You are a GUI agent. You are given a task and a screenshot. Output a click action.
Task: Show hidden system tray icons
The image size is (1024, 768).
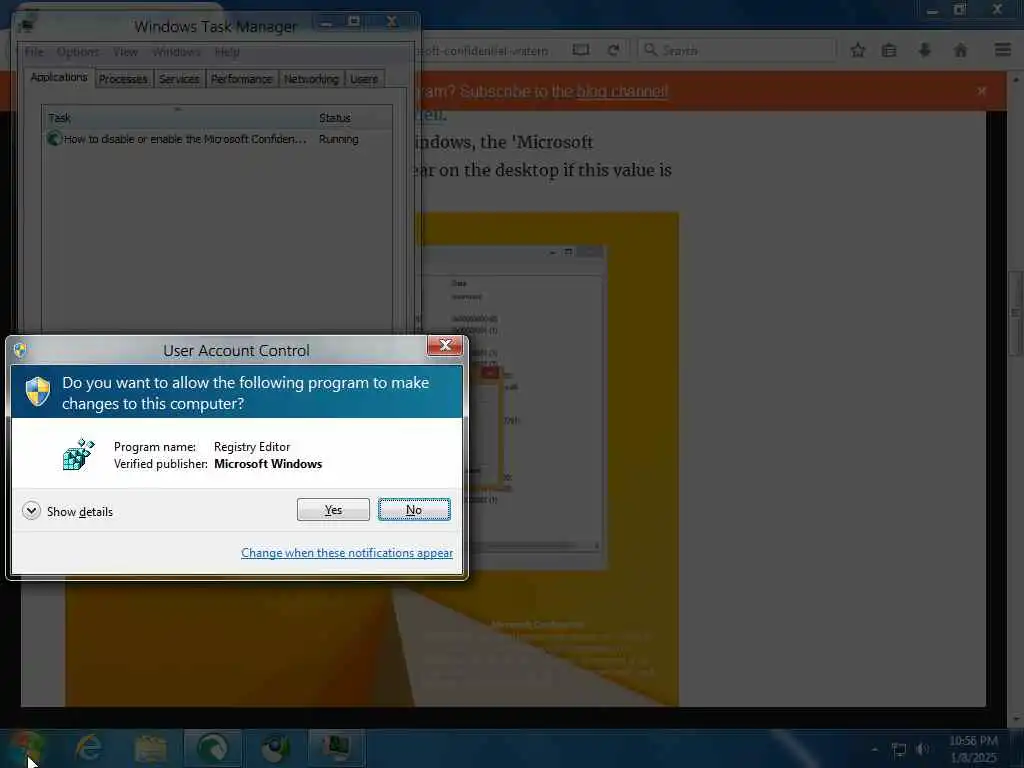pos(875,750)
